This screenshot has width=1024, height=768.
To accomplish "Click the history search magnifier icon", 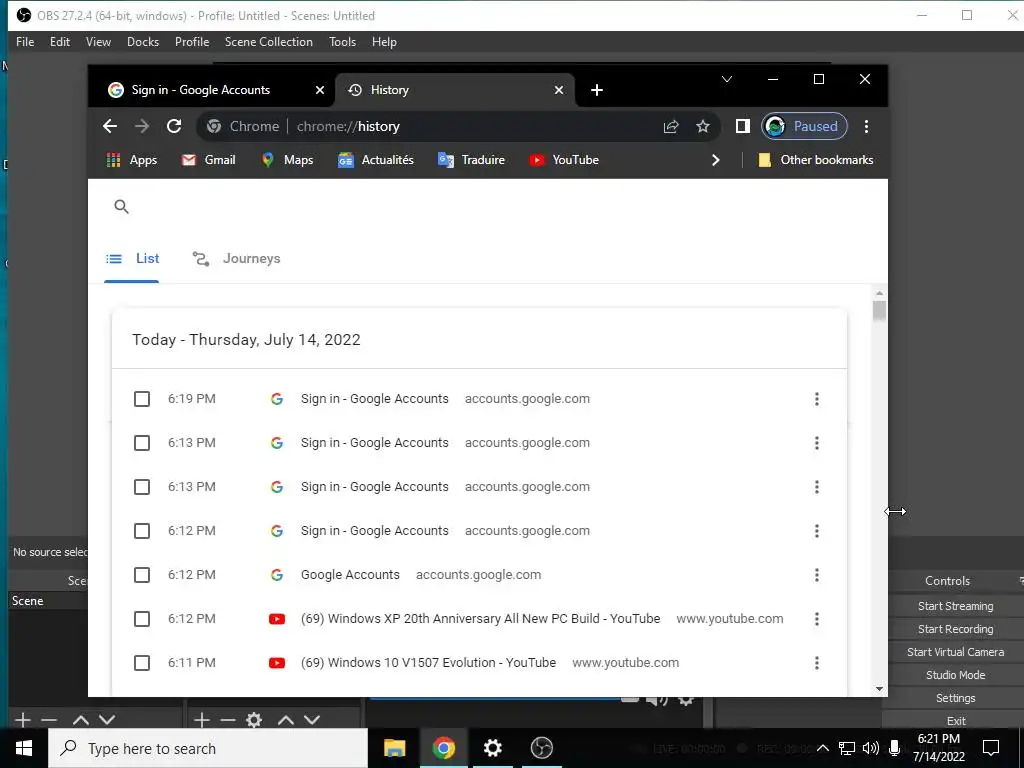I will pos(121,207).
